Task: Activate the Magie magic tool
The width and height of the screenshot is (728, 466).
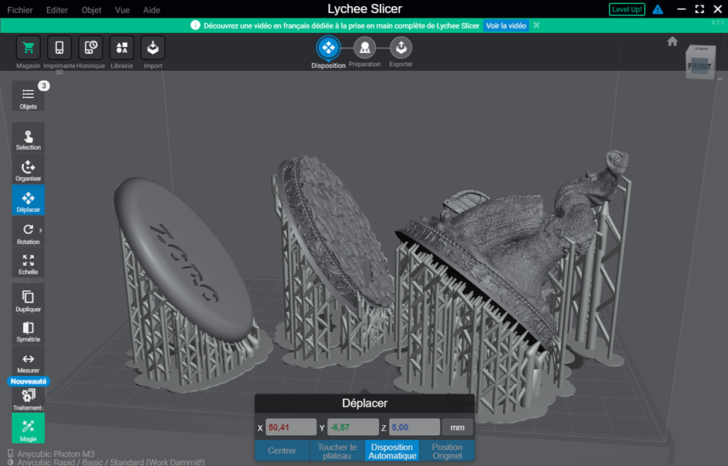Action: tap(28, 429)
